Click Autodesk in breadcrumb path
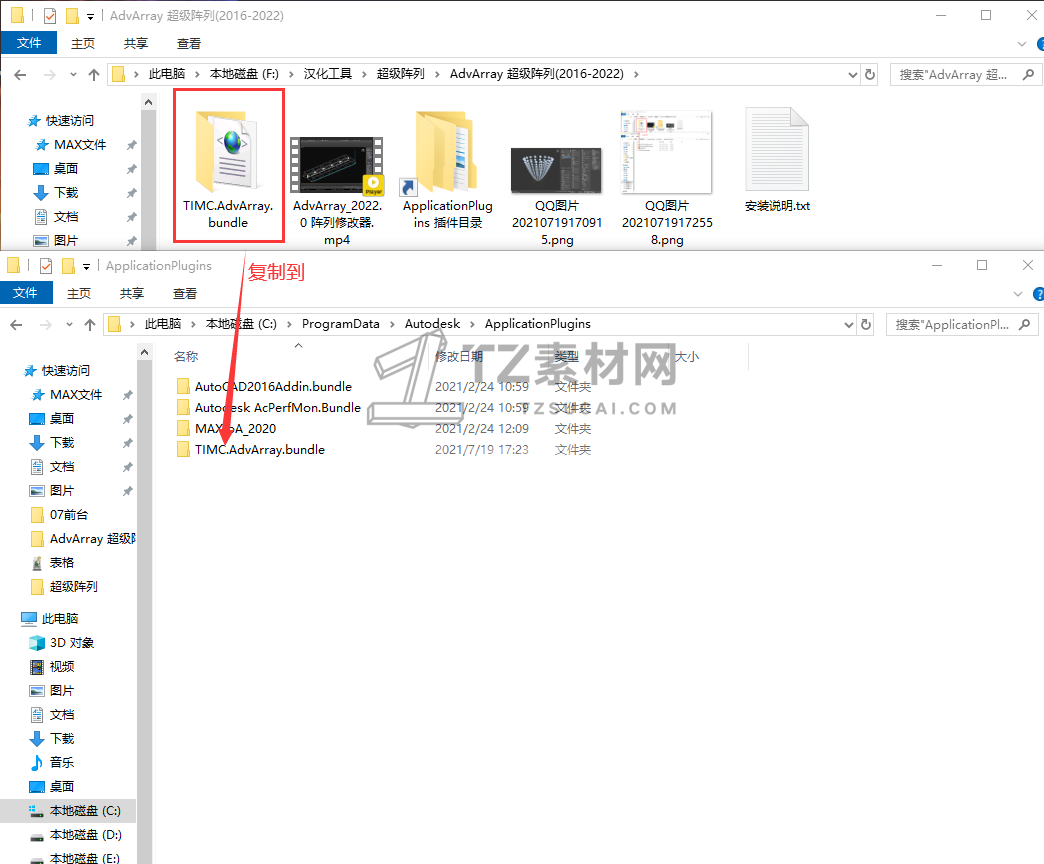This screenshot has height=864, width=1044. (432, 324)
